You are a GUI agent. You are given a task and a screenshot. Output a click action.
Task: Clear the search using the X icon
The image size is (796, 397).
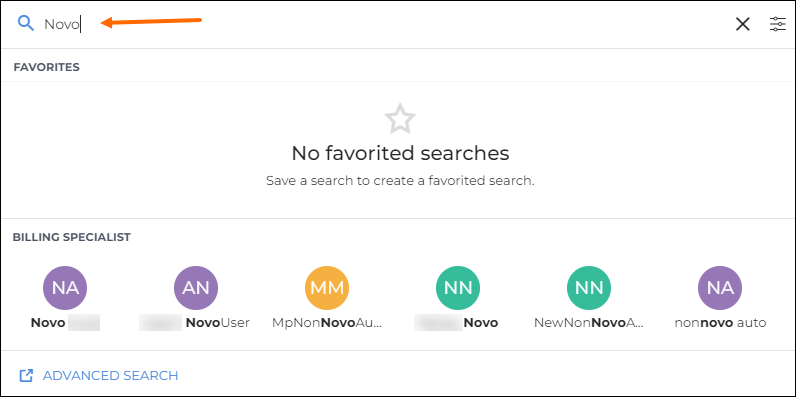coord(743,24)
